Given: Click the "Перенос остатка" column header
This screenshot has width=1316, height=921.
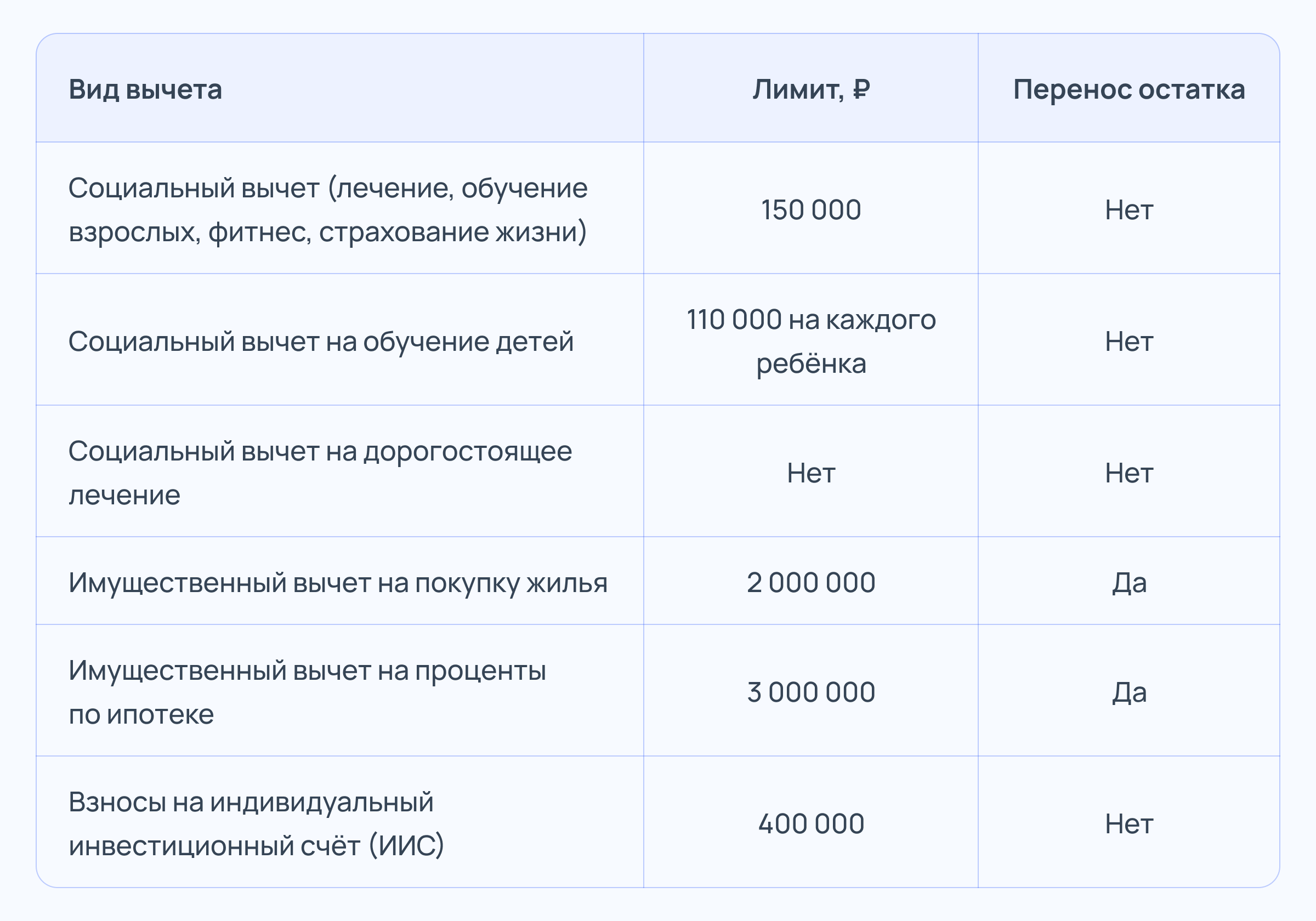Looking at the screenshot, I should pos(1128,90).
